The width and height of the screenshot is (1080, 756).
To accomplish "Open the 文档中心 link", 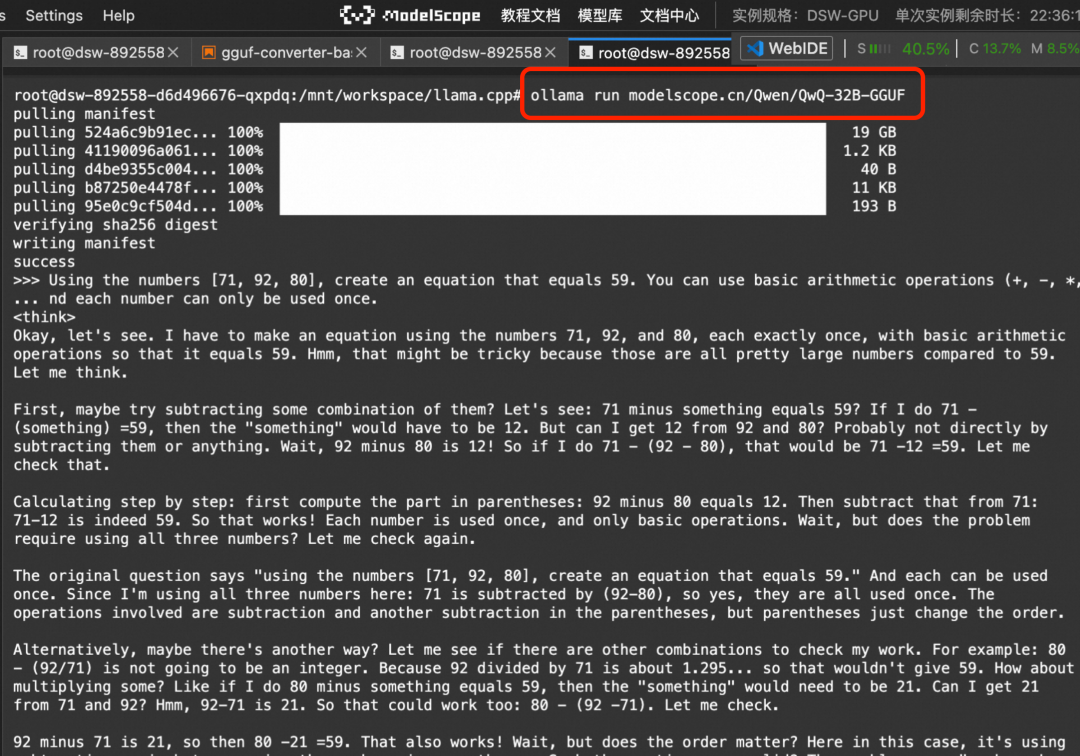I will coord(669,15).
